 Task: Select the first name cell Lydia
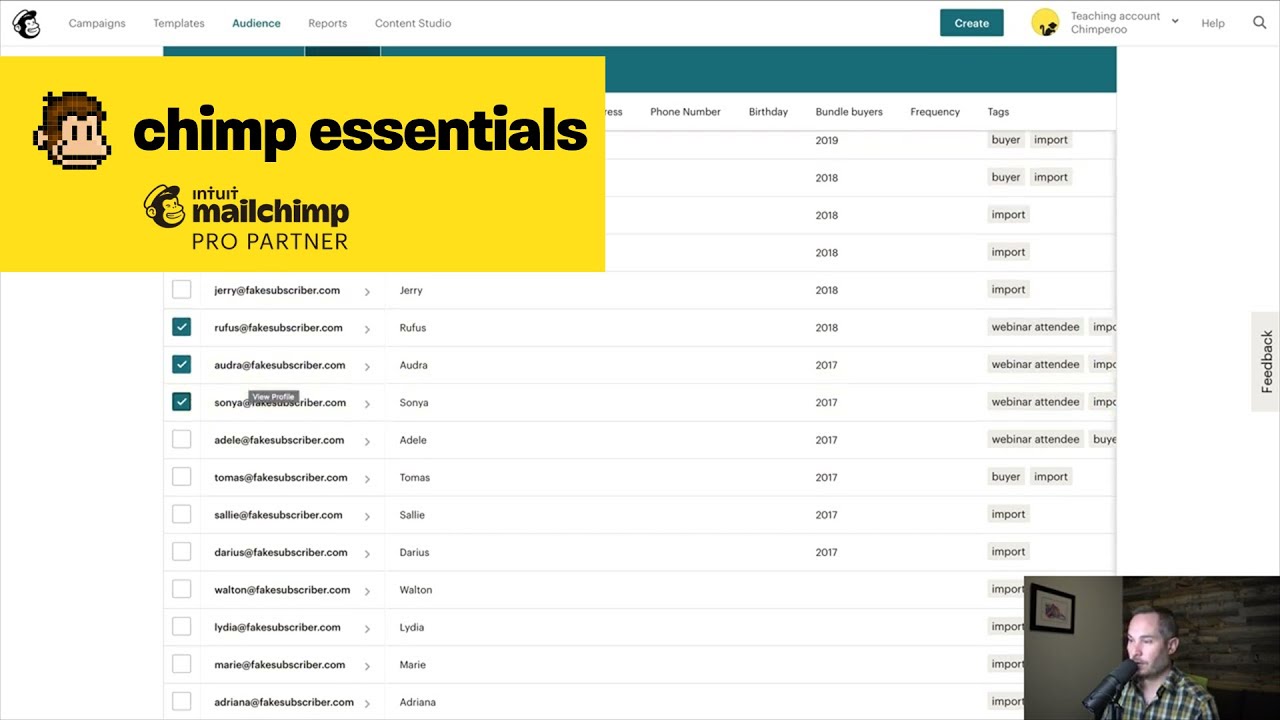pyautogui.click(x=412, y=627)
